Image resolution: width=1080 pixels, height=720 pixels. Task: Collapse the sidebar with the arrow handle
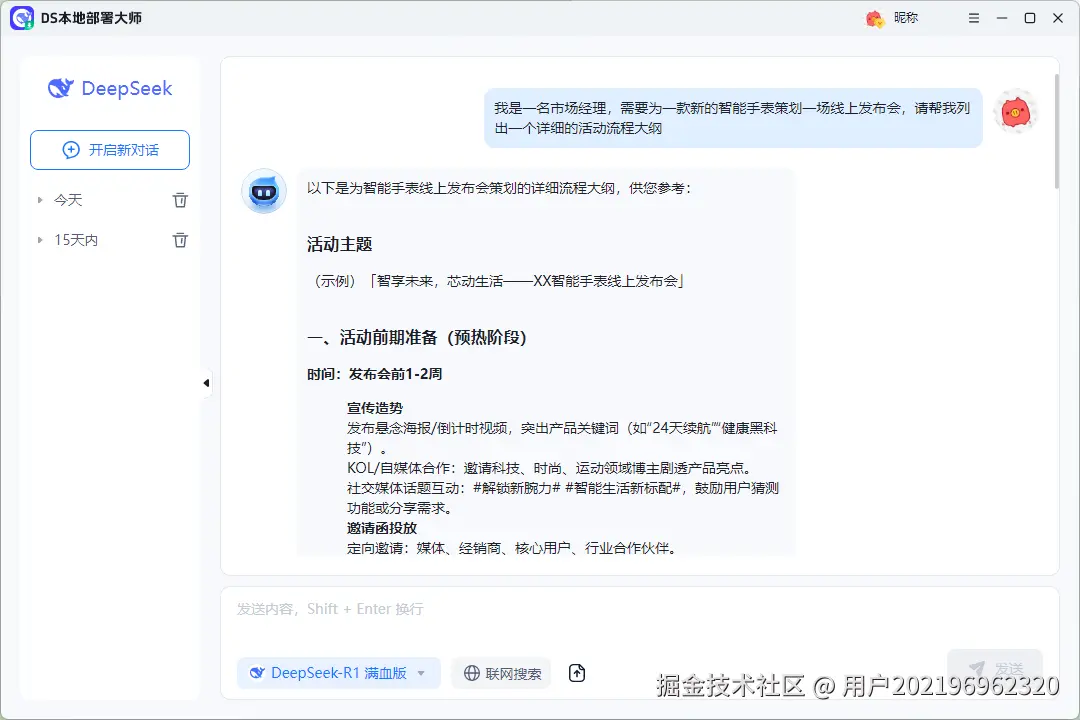tap(205, 382)
